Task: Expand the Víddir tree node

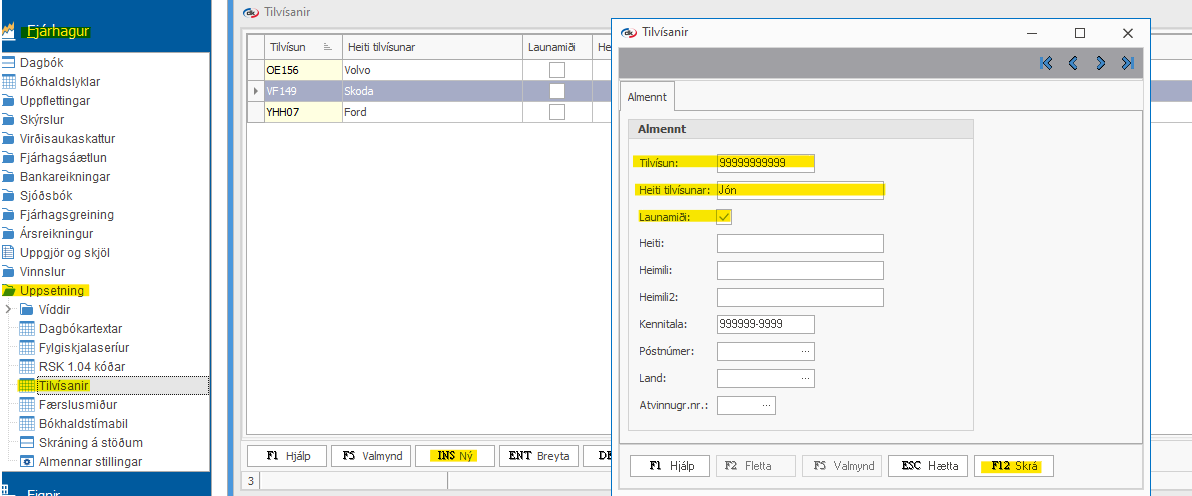Action: click(x=9, y=310)
